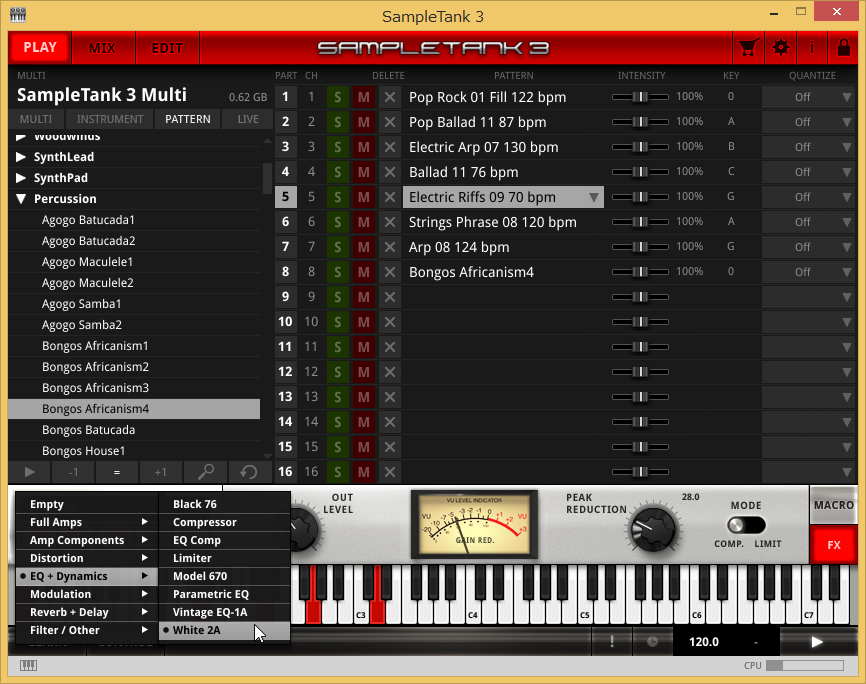Mute part 5

click(363, 197)
